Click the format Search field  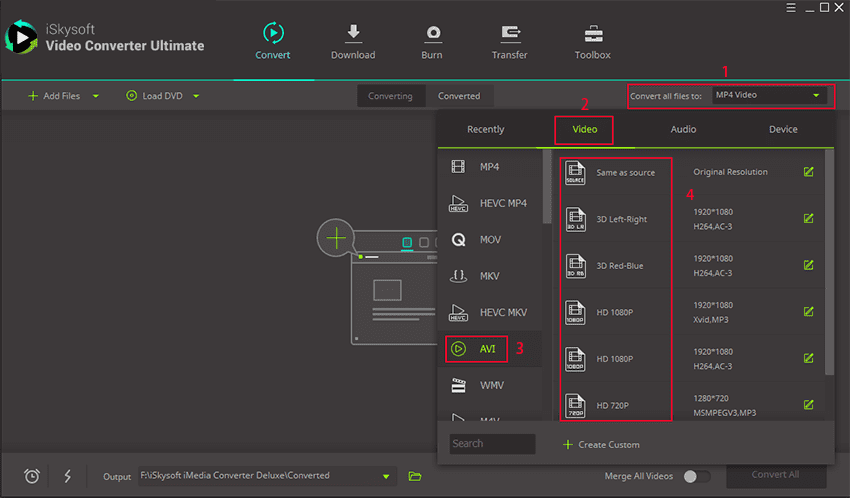(x=492, y=444)
